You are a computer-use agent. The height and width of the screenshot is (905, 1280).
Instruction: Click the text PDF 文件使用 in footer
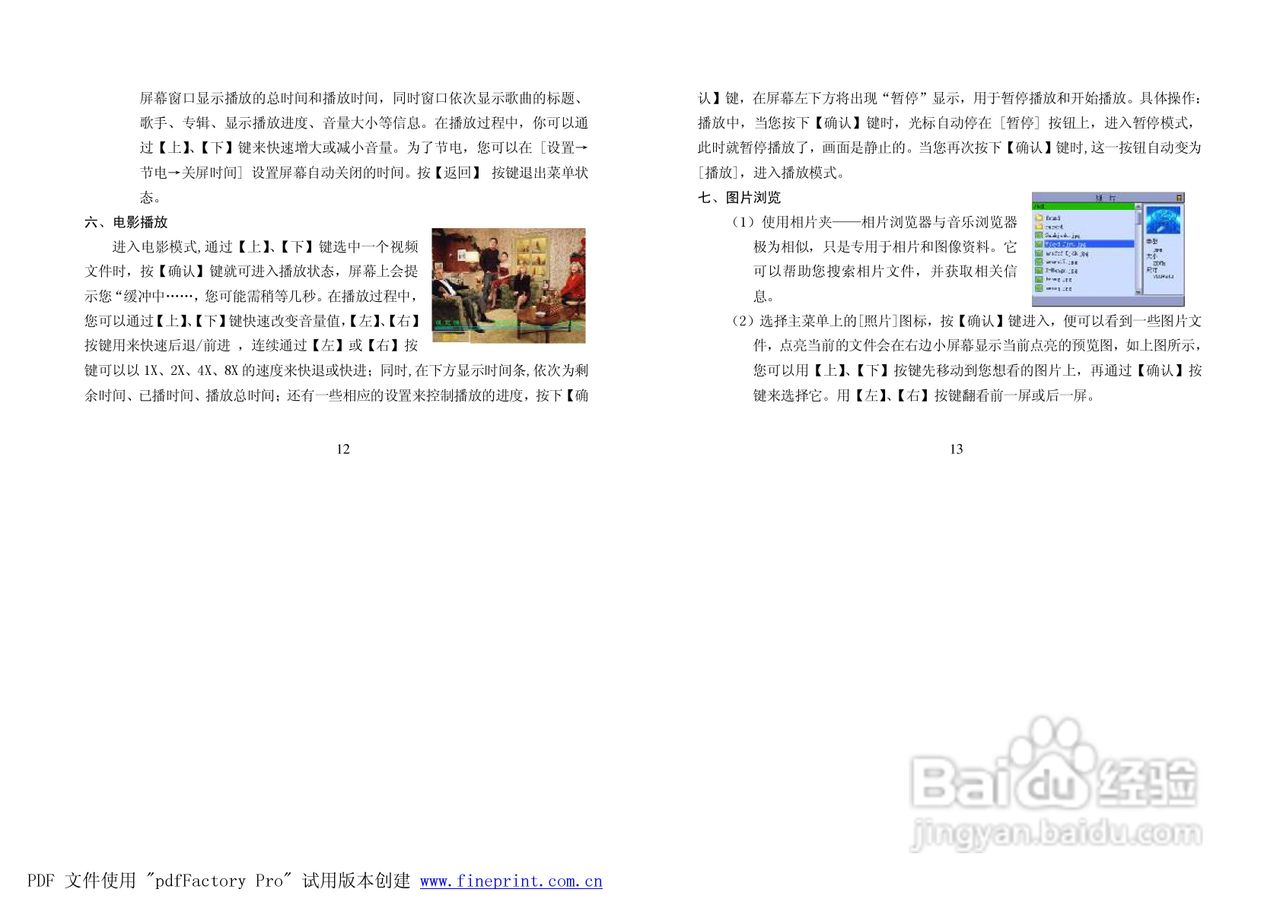(x=81, y=881)
